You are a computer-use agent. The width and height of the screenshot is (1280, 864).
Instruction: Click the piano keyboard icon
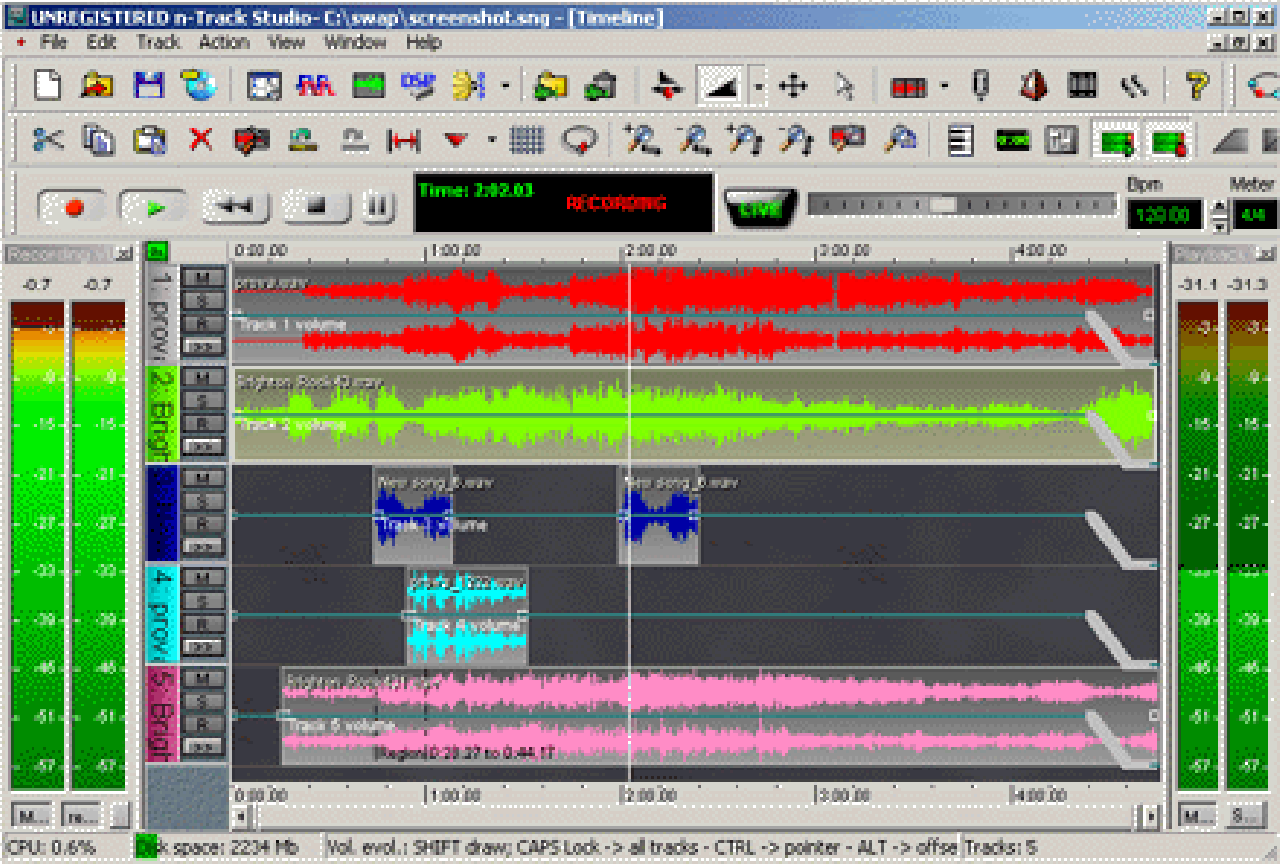point(1082,86)
